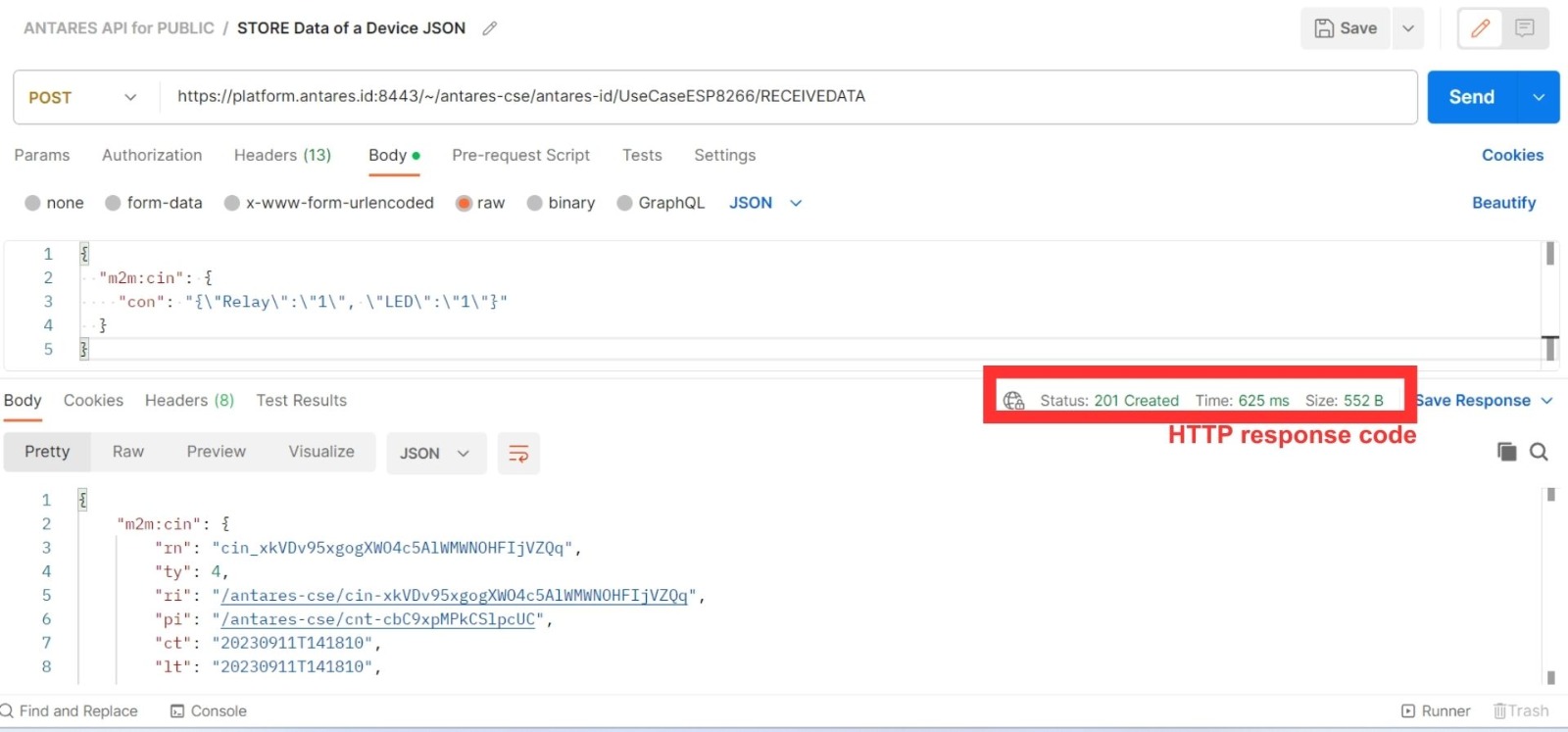Click the pencil icon to rename the request
Image resolution: width=1568 pixels, height=732 pixels.
tap(490, 28)
